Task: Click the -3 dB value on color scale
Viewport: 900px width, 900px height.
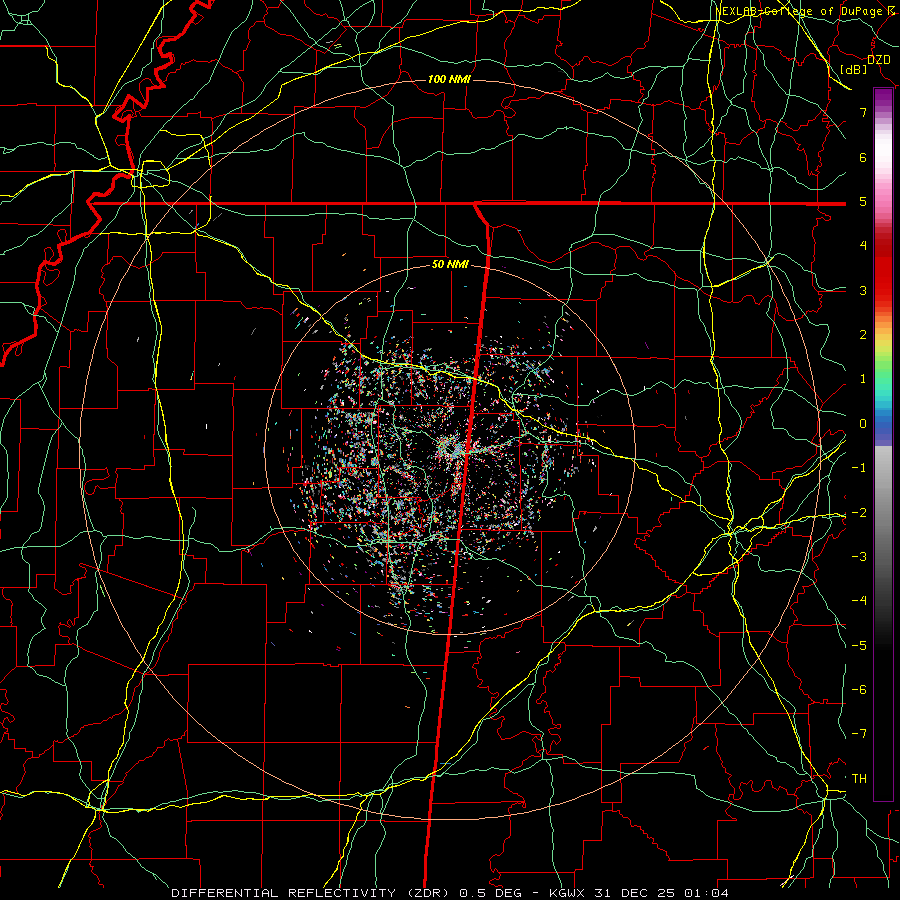Action: (x=859, y=557)
